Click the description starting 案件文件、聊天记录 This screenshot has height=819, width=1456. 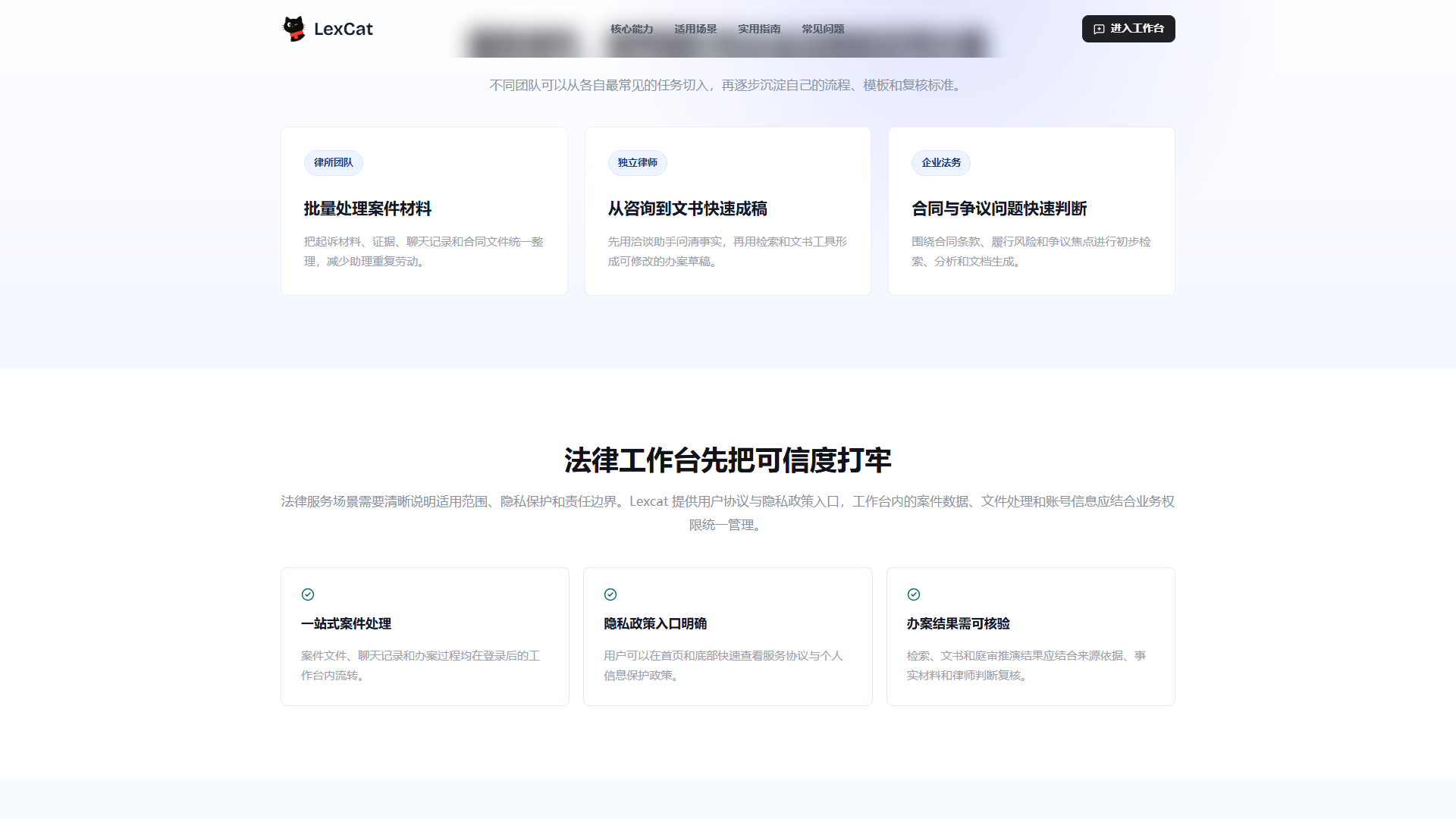(421, 665)
